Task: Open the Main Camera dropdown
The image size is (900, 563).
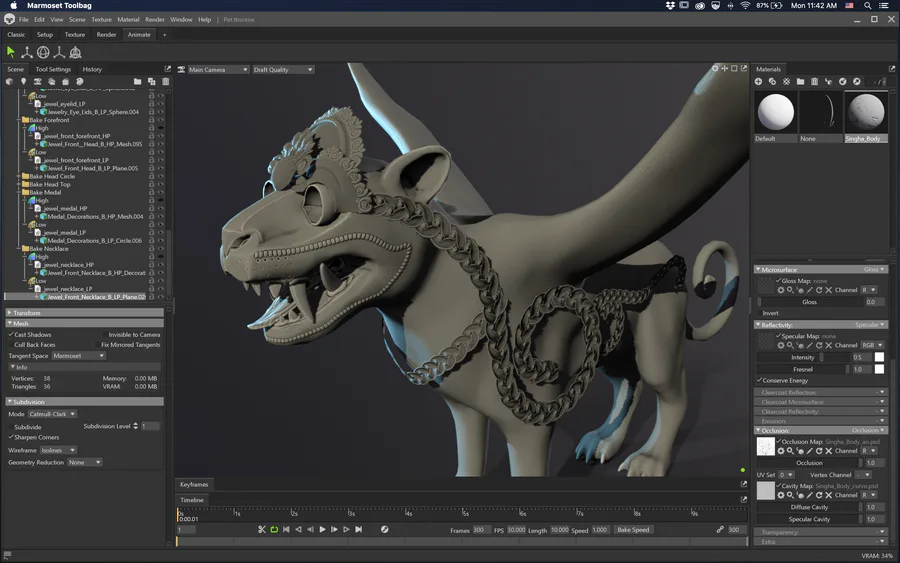Action: (x=218, y=69)
